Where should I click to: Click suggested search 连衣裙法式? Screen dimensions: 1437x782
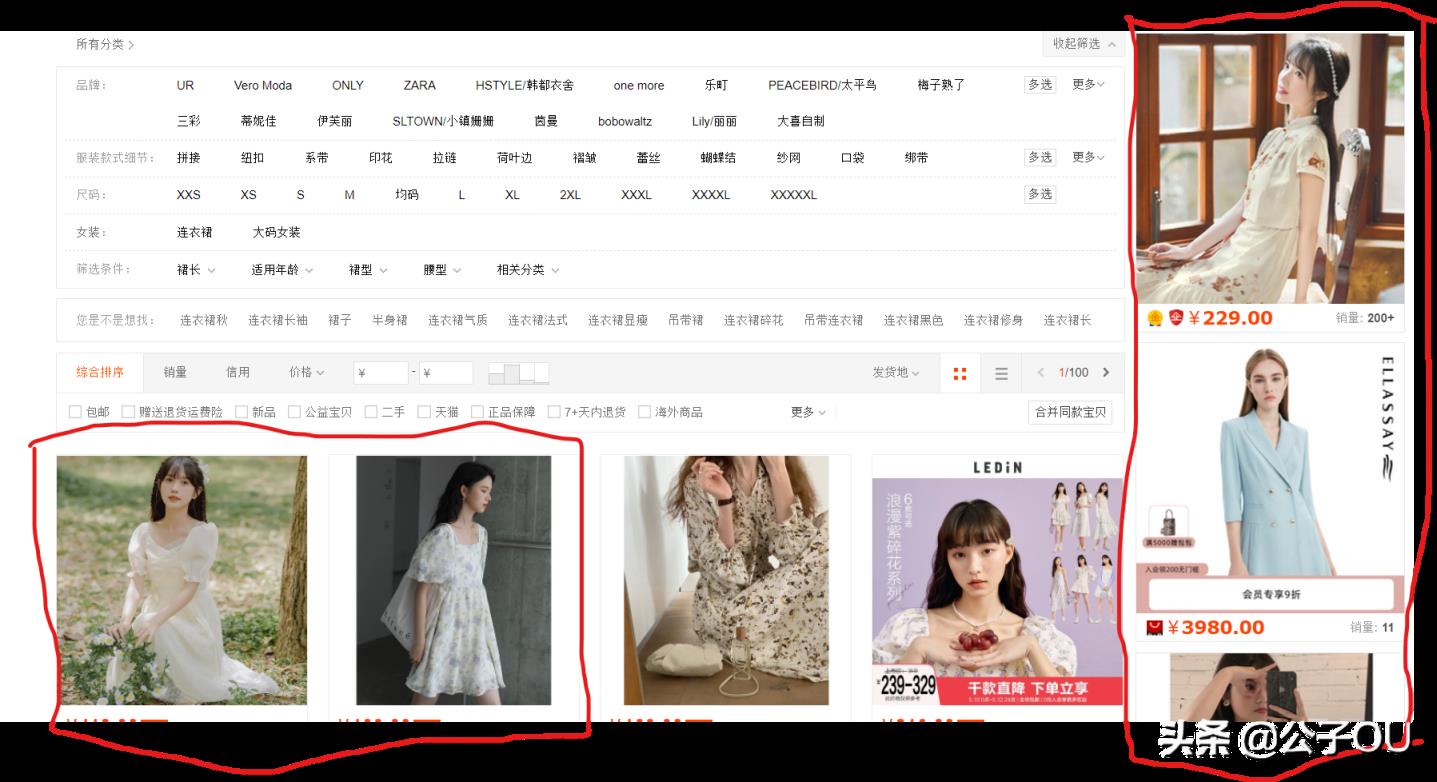tap(537, 320)
